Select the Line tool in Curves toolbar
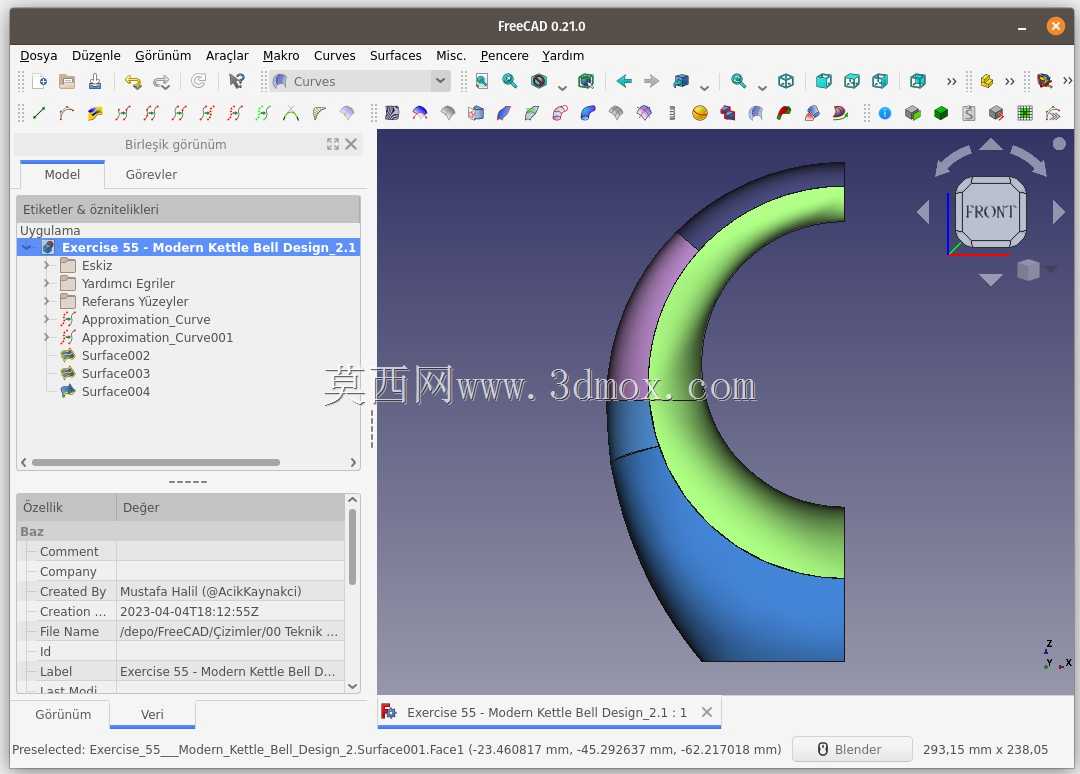Screen dimensions: 1080x774 pos(39,113)
